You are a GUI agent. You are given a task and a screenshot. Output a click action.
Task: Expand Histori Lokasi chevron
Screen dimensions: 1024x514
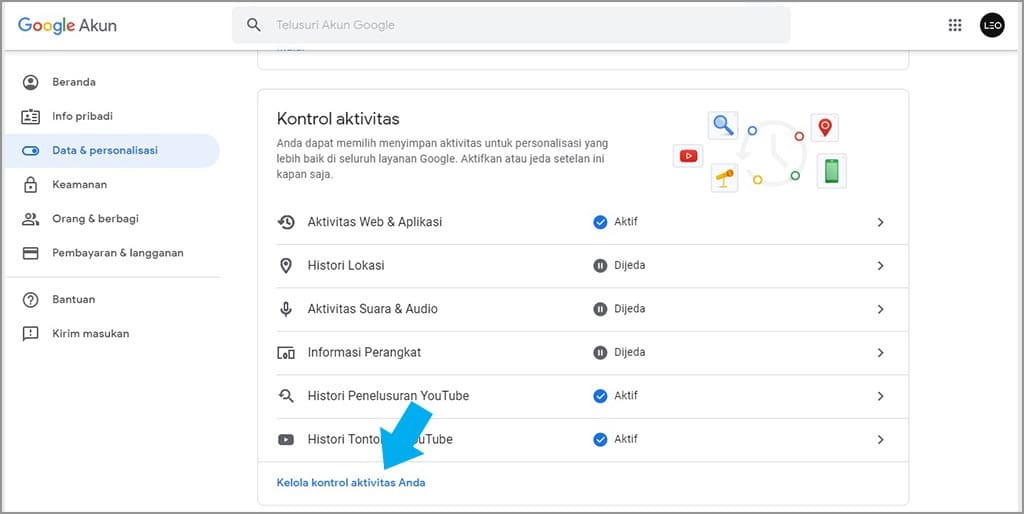click(x=880, y=266)
